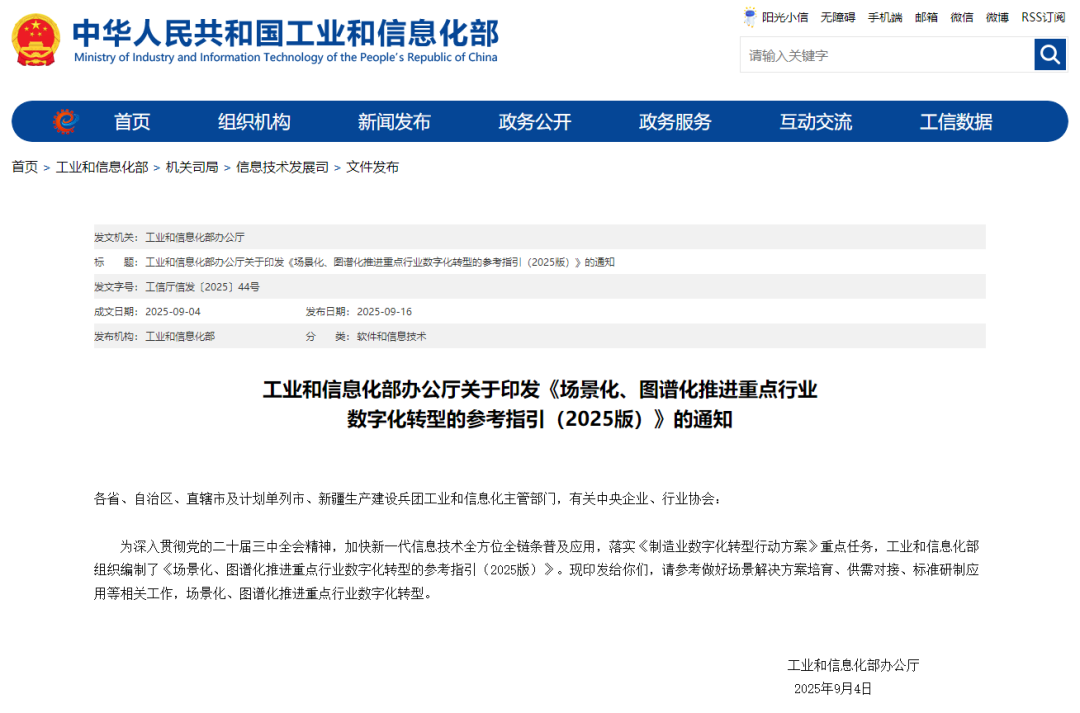Go to 信息技术发展司 in the breadcrumb

pos(282,167)
